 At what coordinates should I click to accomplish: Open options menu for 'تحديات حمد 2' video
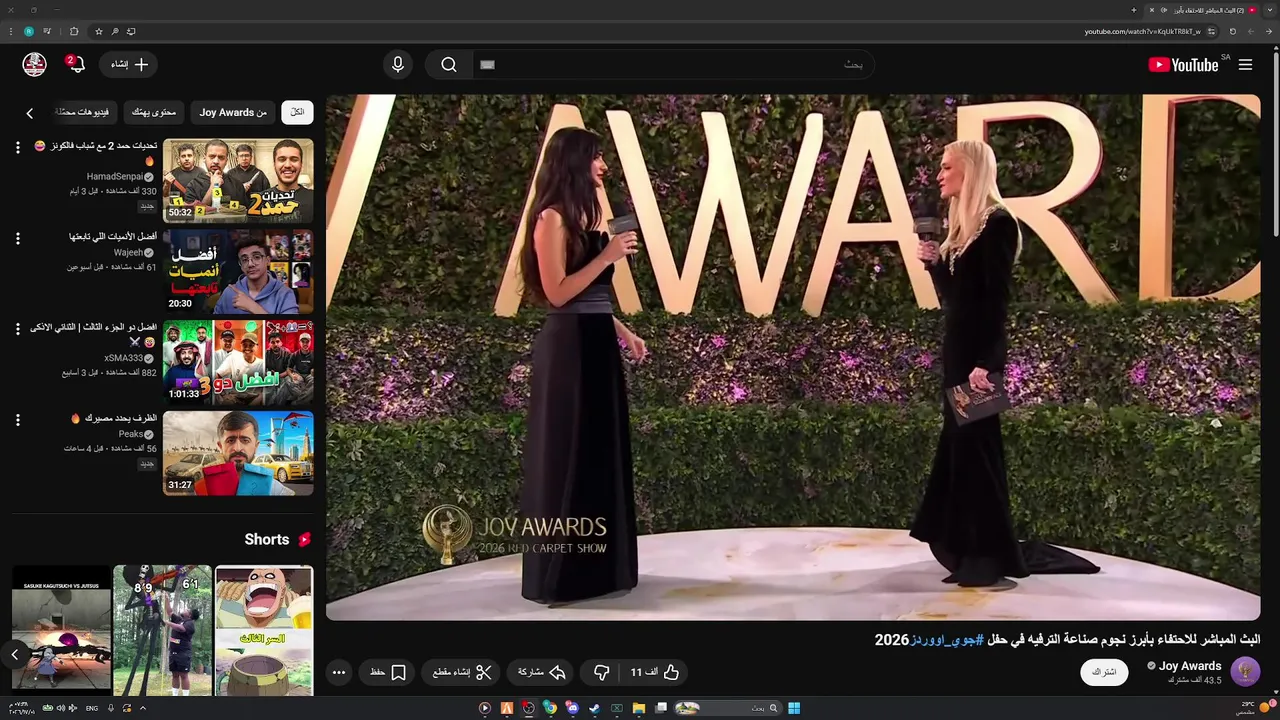17,148
